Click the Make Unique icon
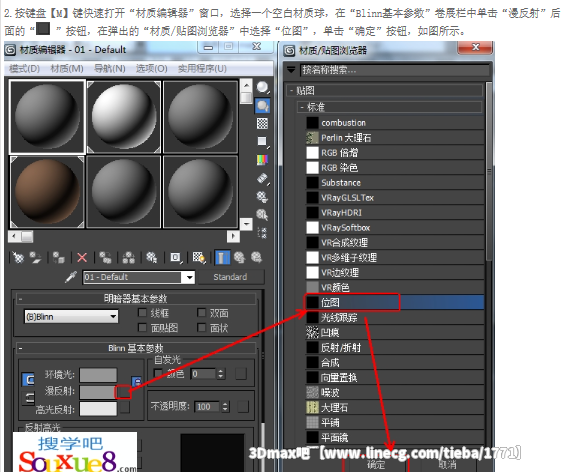This screenshot has width=561, height=472. pos(128,257)
